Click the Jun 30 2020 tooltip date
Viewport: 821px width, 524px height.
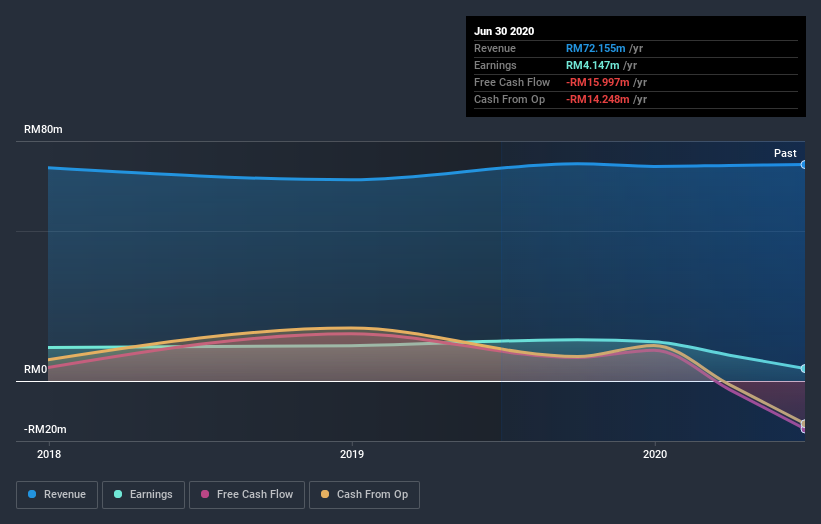click(504, 31)
